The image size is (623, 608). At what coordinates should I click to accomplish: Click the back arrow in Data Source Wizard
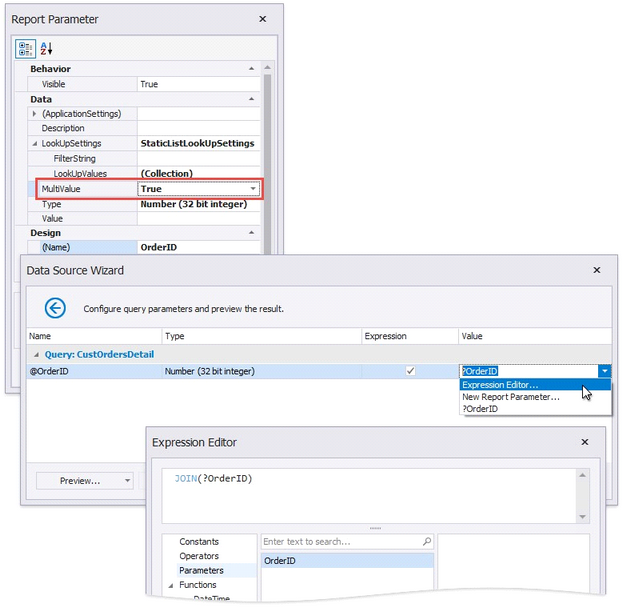(x=55, y=308)
